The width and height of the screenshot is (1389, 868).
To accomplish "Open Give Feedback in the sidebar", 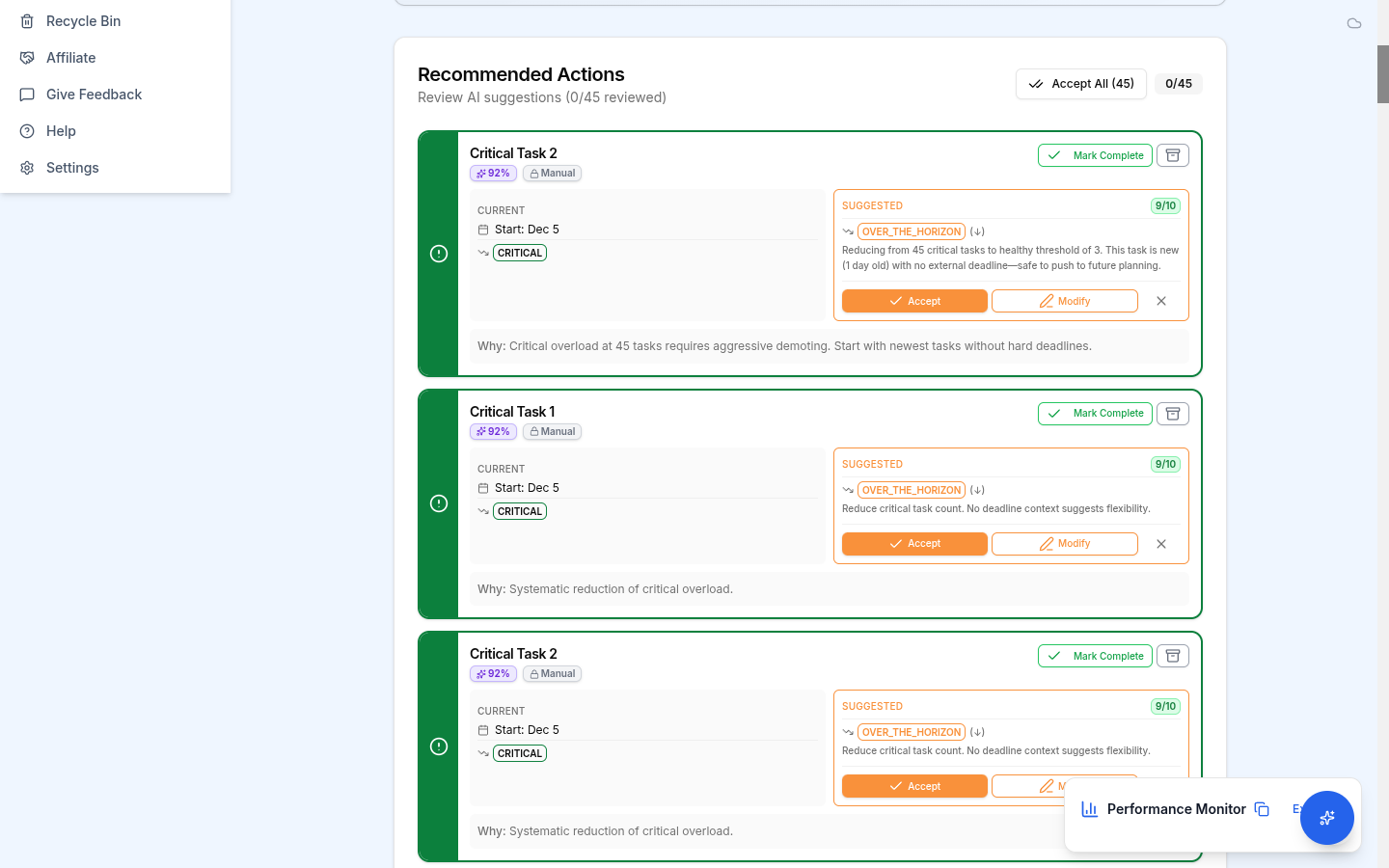I will pos(94,95).
